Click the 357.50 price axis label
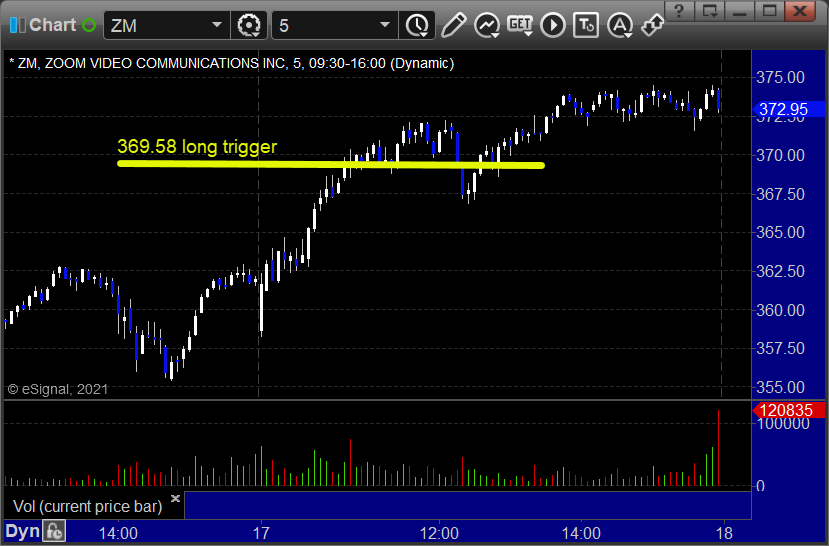829x546 pixels. pyautogui.click(x=780, y=348)
